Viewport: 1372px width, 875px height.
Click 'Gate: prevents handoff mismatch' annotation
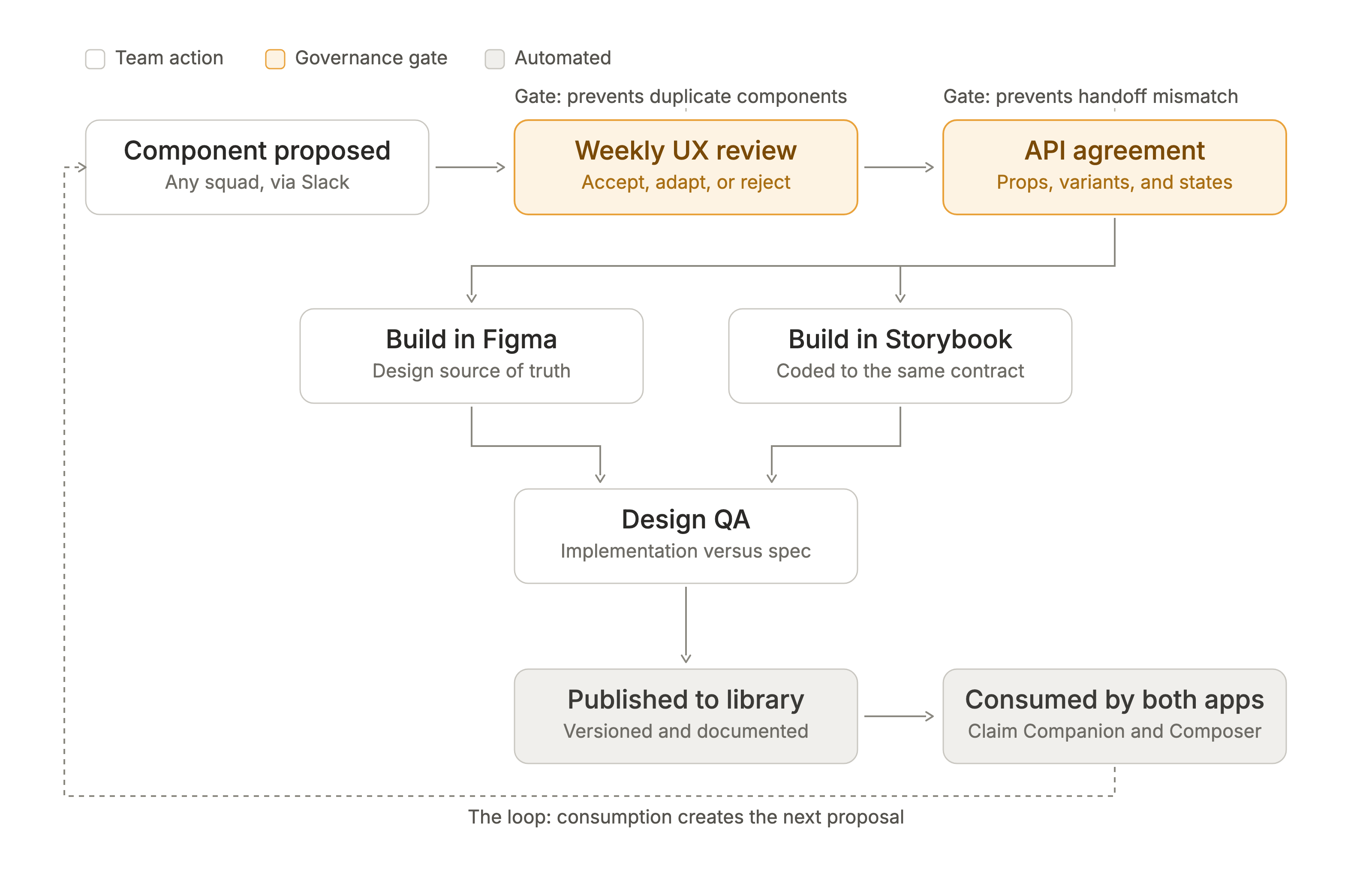[x=1091, y=97]
